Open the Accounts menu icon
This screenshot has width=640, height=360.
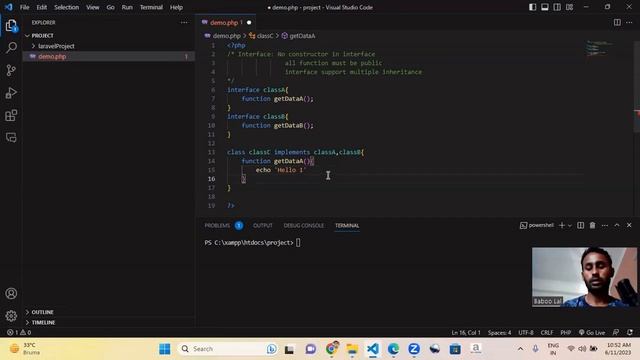(11, 293)
